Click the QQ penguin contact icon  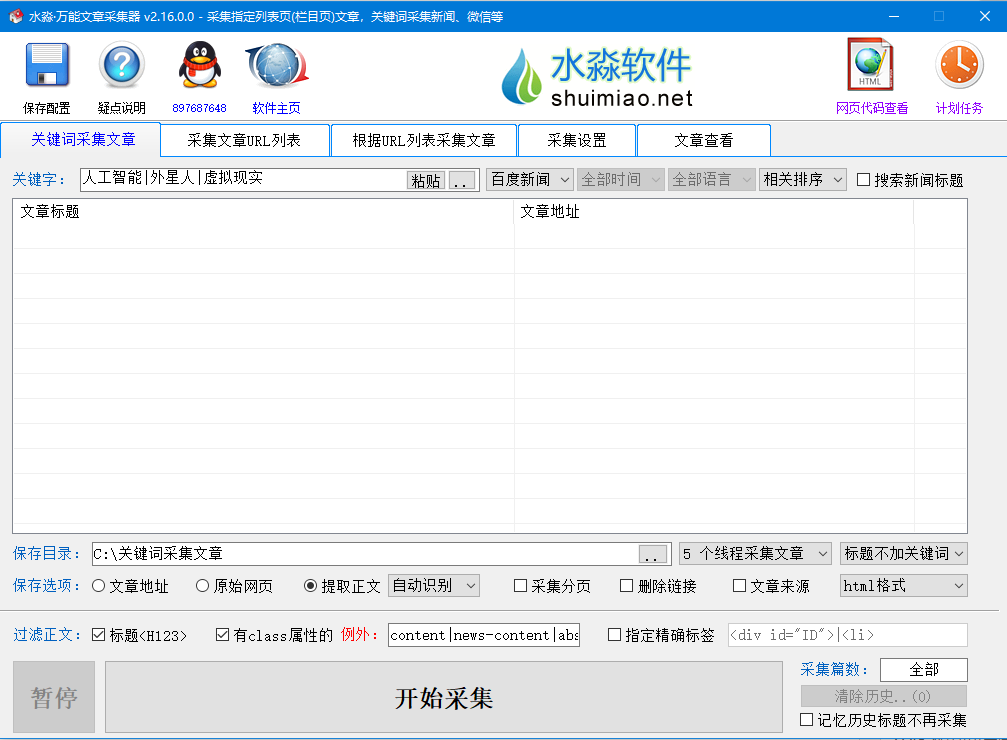pyautogui.click(x=199, y=67)
